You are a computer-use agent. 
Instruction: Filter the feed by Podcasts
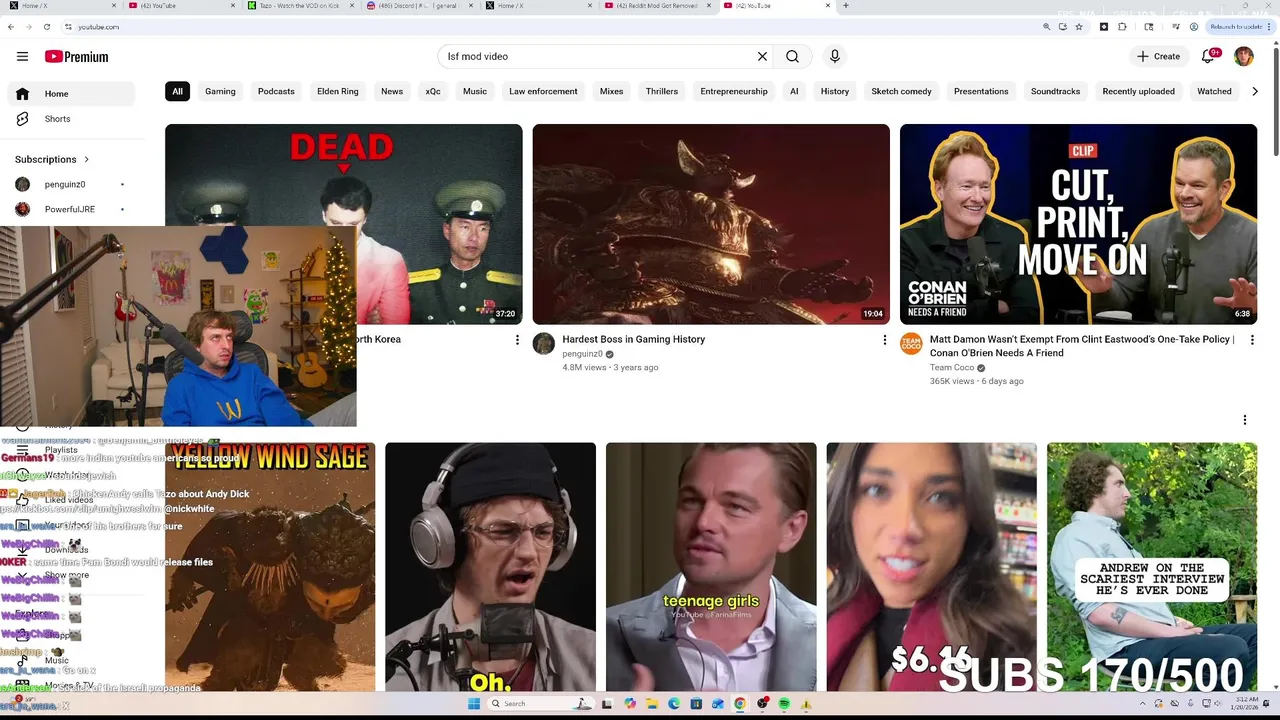click(276, 91)
